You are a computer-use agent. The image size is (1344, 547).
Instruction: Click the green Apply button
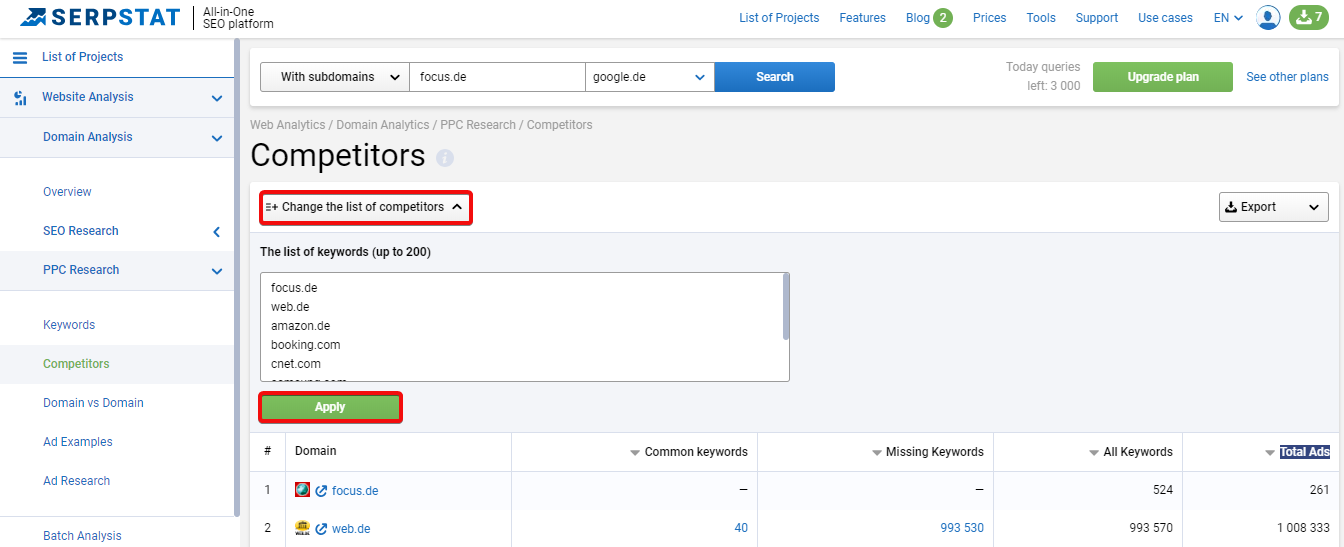coord(330,407)
